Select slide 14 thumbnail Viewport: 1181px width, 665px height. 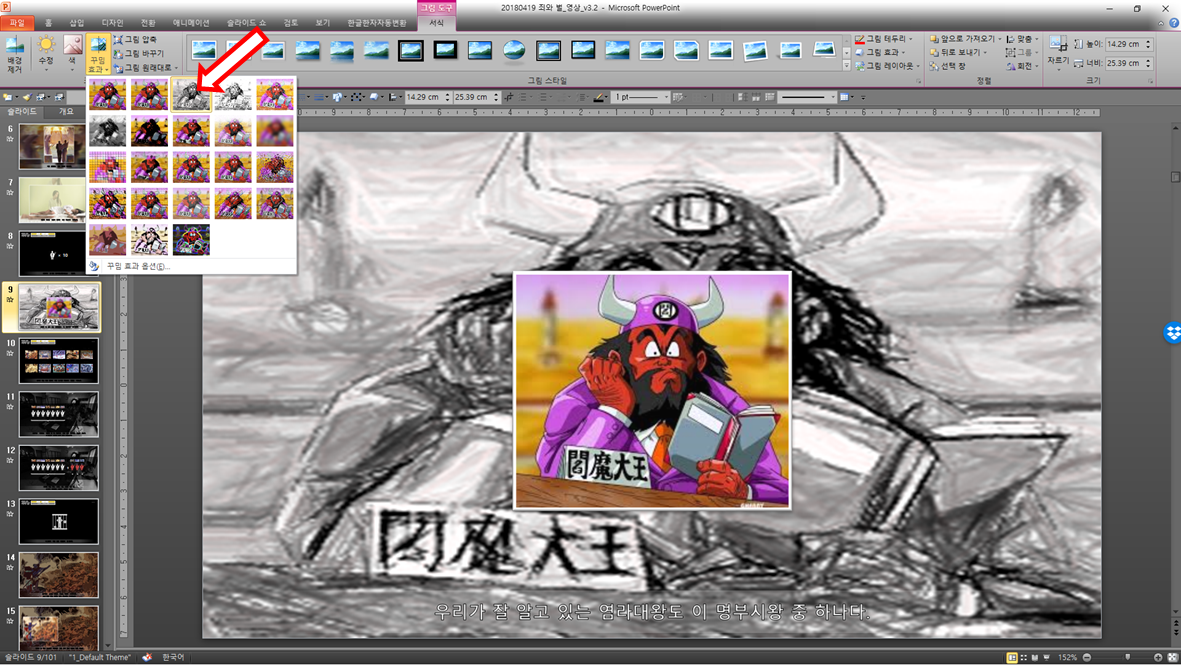click(x=59, y=575)
